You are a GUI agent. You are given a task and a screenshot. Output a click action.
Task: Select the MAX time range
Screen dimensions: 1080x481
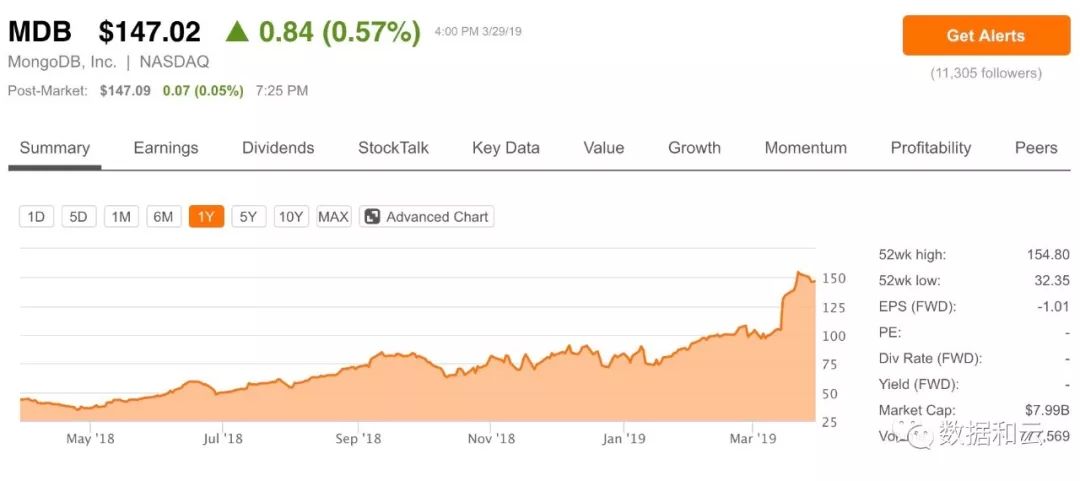coord(334,217)
